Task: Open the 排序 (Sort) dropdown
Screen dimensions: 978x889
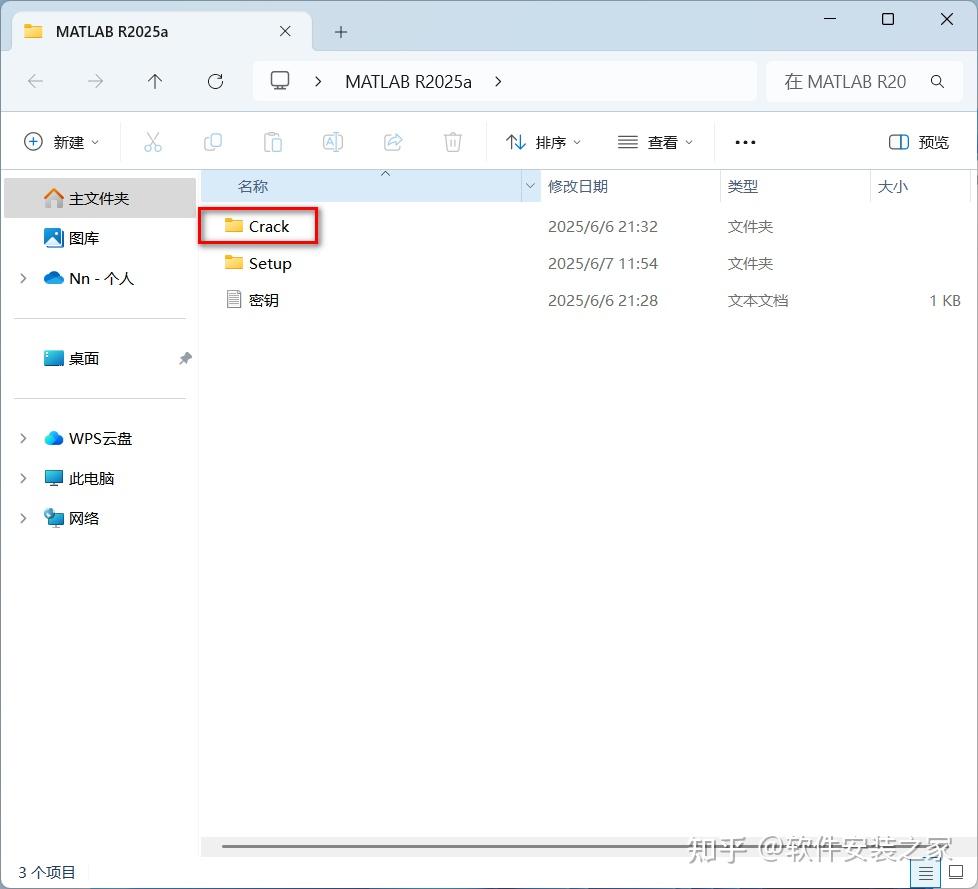Action: 543,142
